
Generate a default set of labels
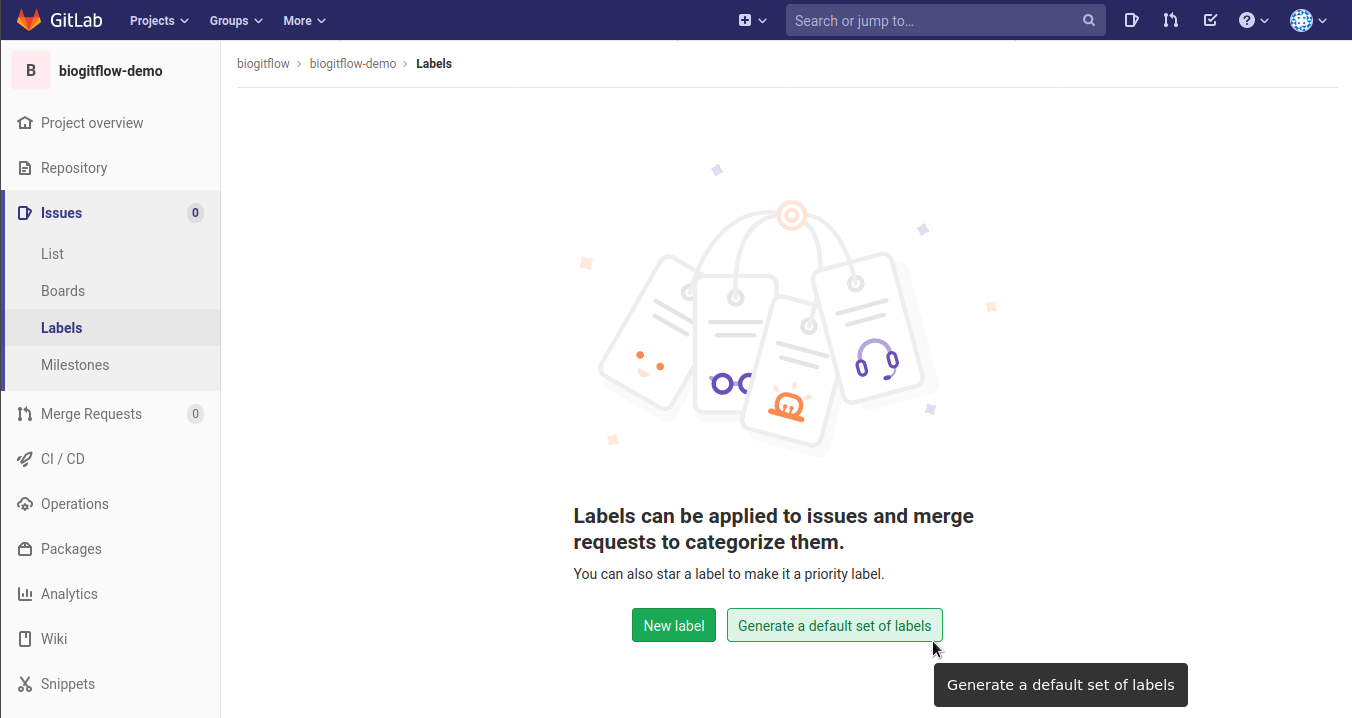[835, 625]
